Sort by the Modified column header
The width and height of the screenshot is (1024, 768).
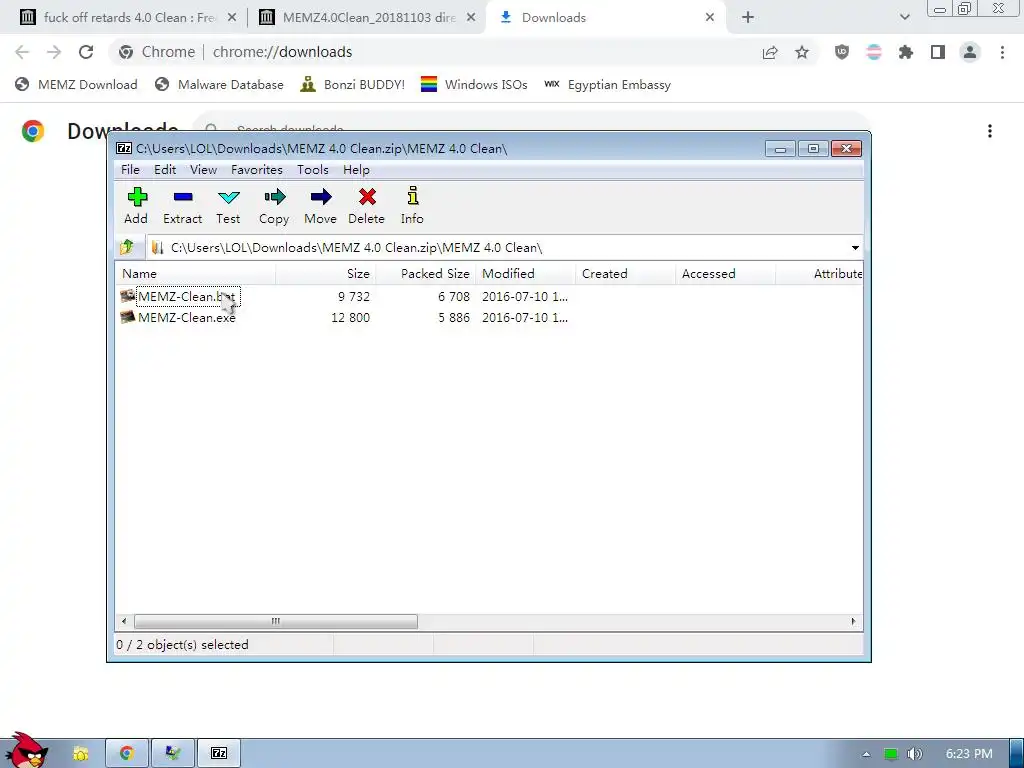click(x=526, y=274)
